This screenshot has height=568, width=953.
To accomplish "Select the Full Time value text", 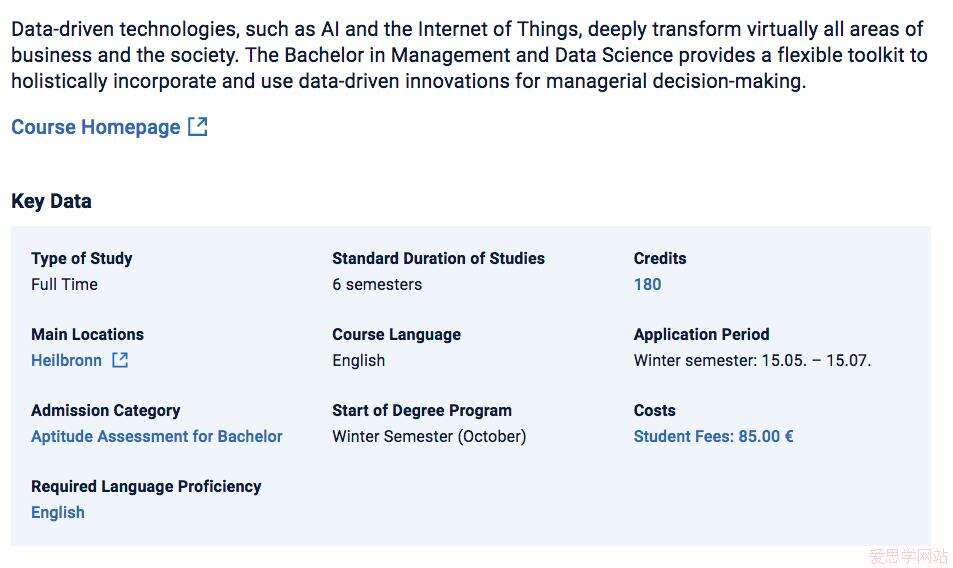I will [x=64, y=284].
